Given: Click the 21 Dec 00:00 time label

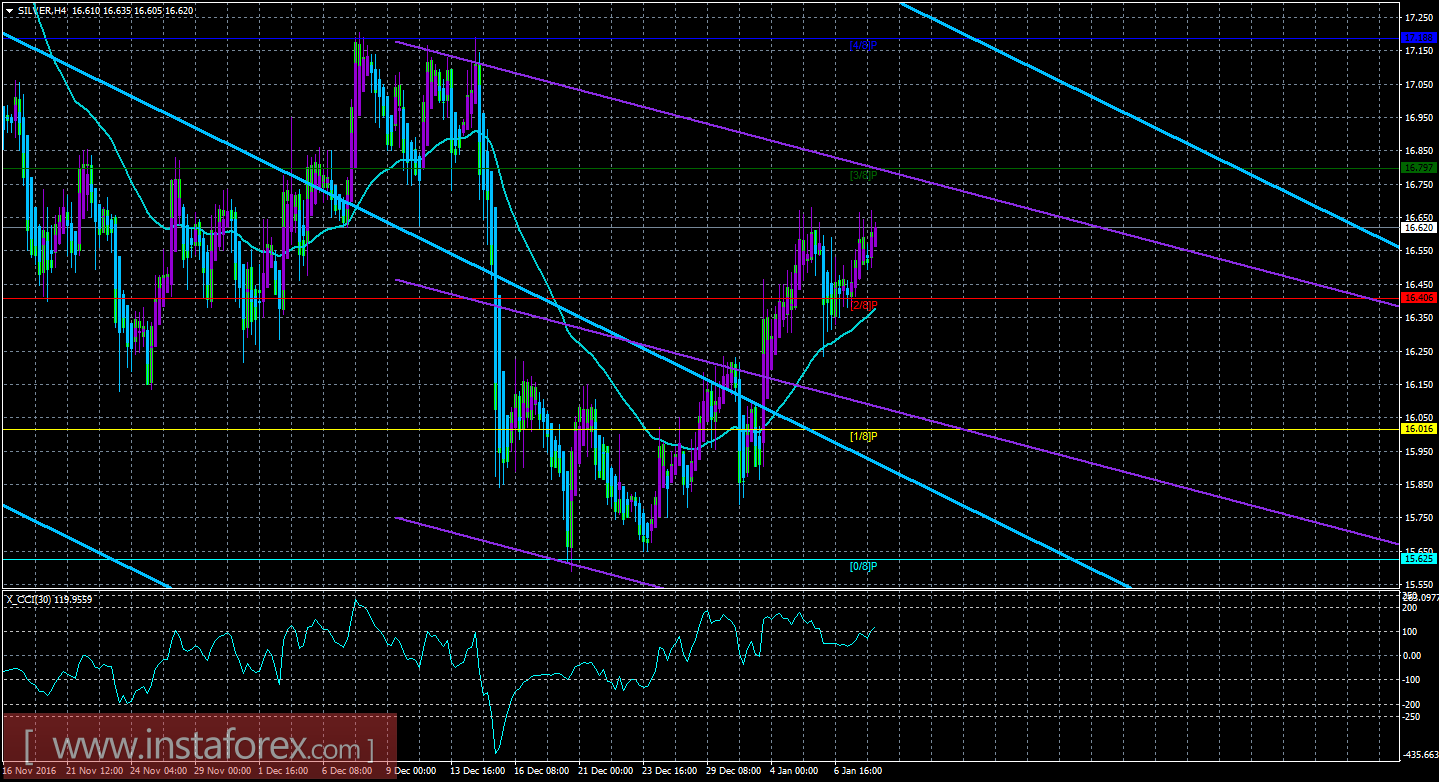Looking at the screenshot, I should 605,771.
